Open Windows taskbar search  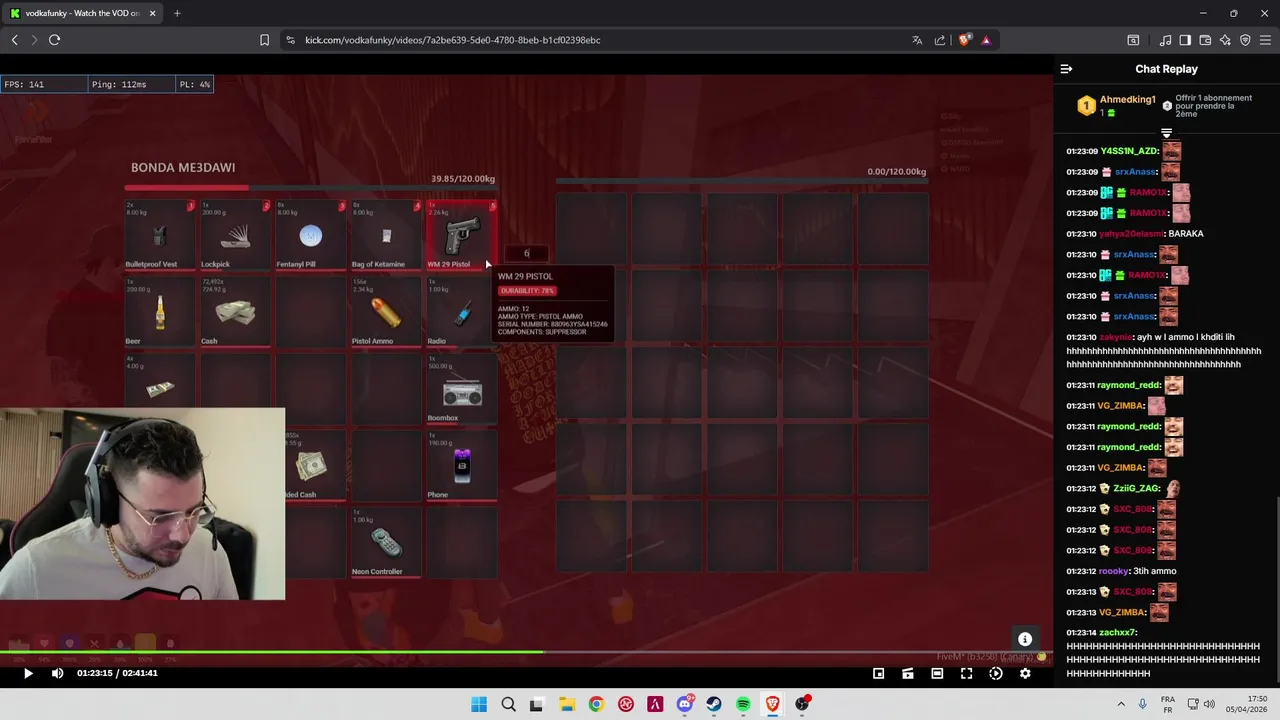pyautogui.click(x=508, y=704)
